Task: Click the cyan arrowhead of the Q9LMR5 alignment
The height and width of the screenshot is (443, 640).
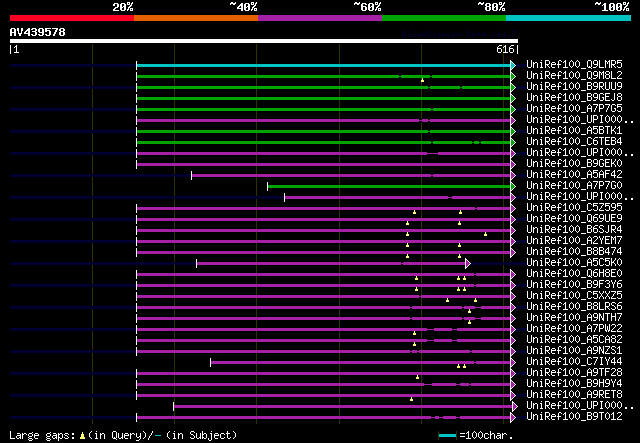Action: (513, 65)
